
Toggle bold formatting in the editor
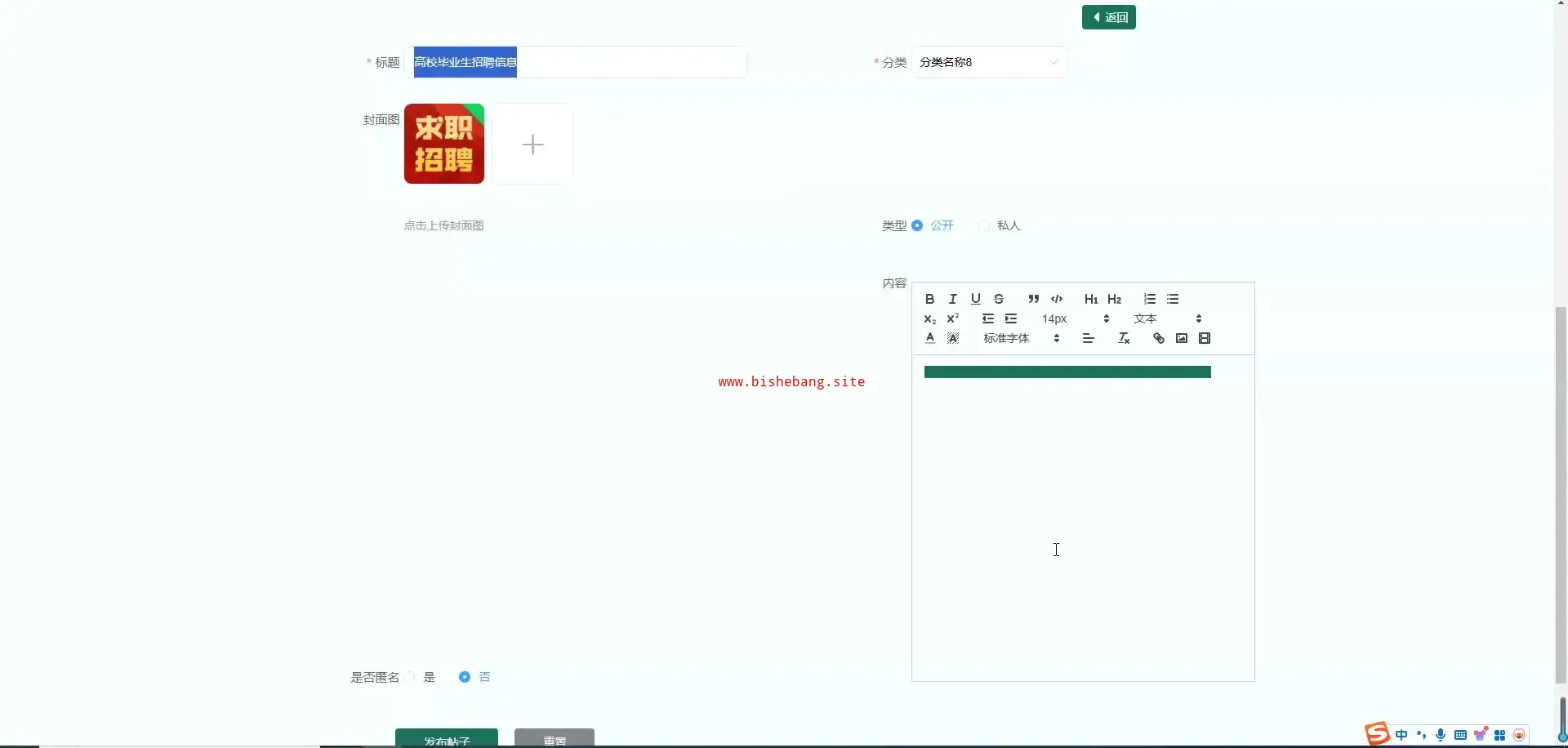click(929, 299)
